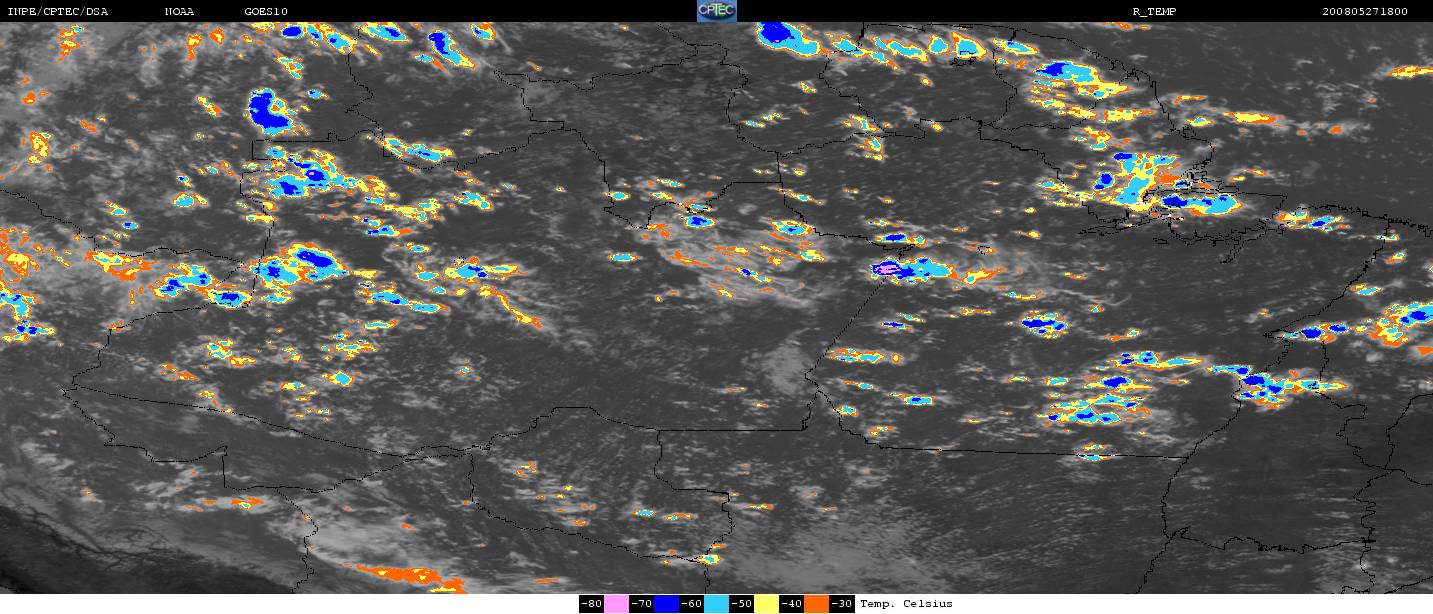This screenshot has height=614, width=1433.
Task: Click the -30 legend label
Action: coord(842,604)
